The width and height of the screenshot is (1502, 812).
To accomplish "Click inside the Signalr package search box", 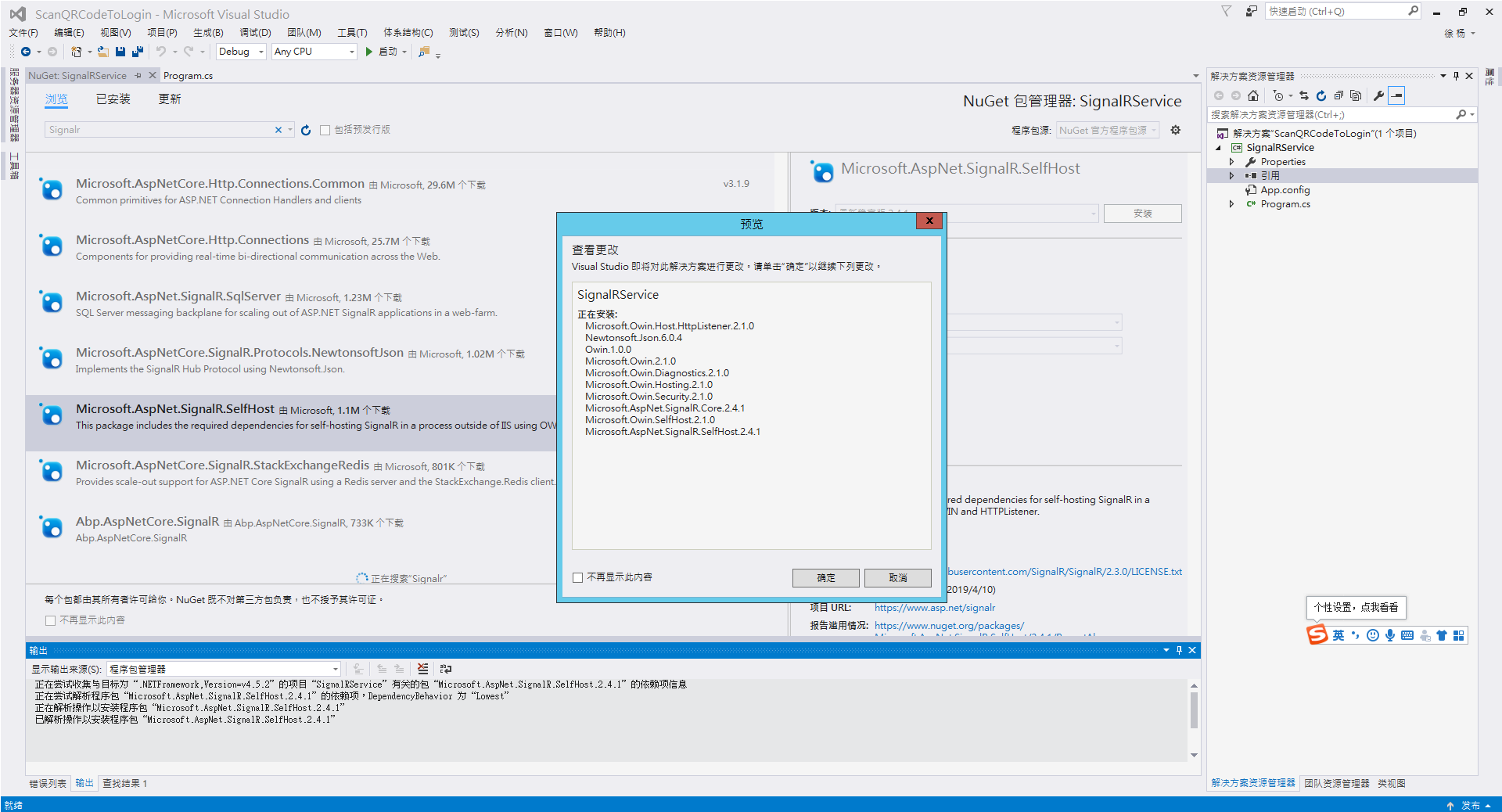I will tap(156, 130).
